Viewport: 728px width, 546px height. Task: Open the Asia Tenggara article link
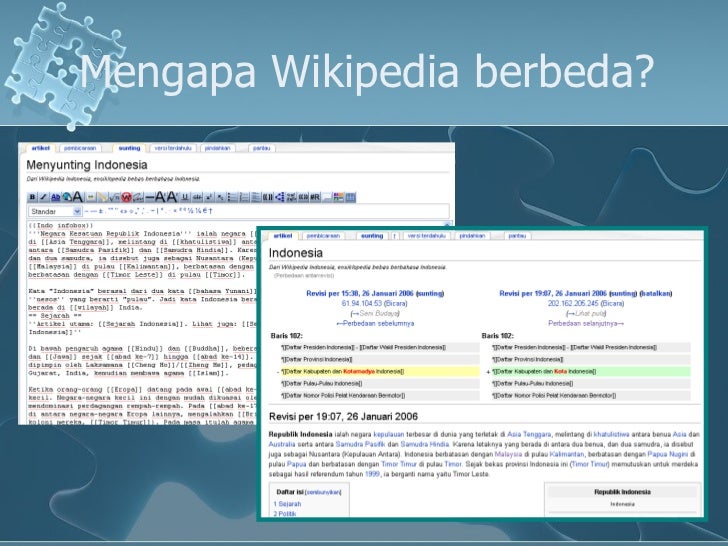coord(529,435)
